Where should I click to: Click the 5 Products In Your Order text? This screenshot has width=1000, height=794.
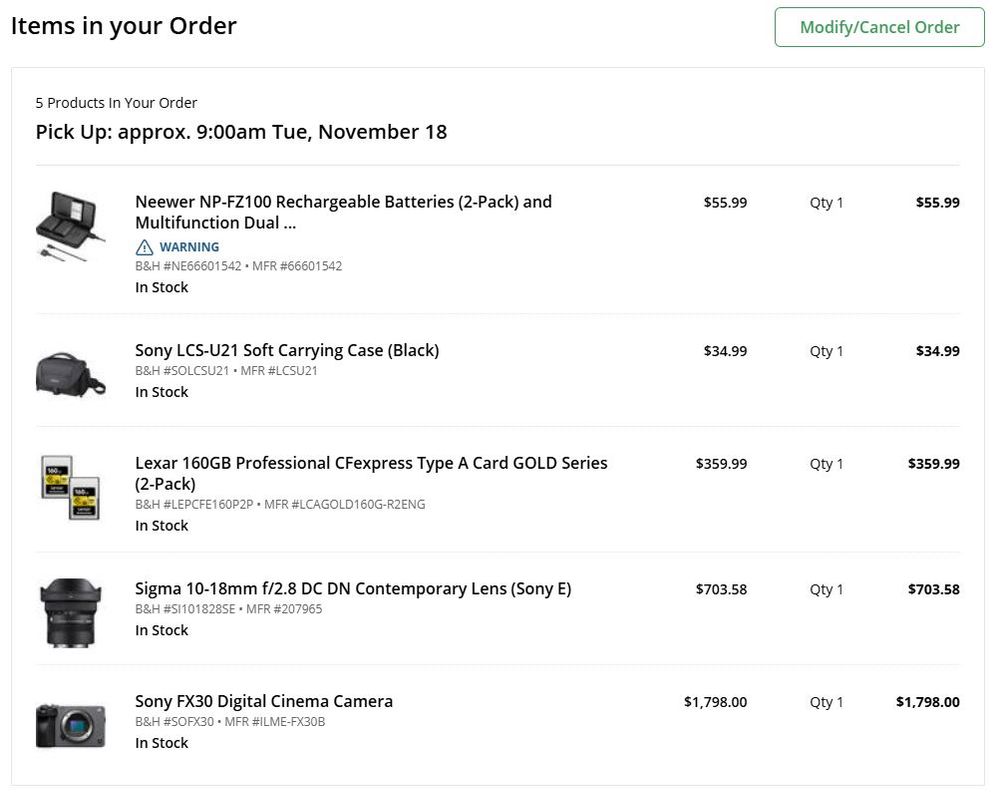coord(116,102)
